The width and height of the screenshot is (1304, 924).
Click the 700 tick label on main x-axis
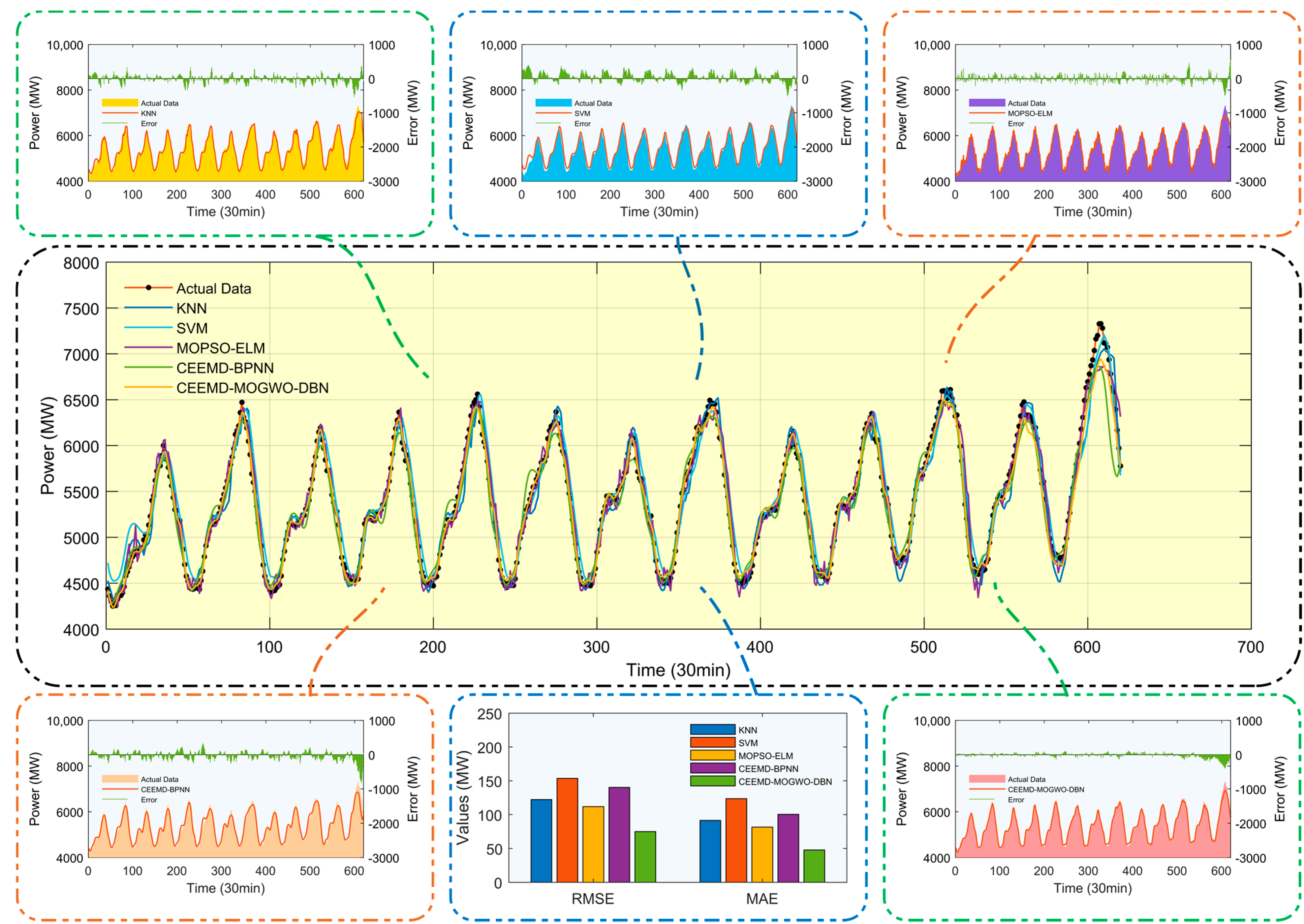pyautogui.click(x=1251, y=647)
